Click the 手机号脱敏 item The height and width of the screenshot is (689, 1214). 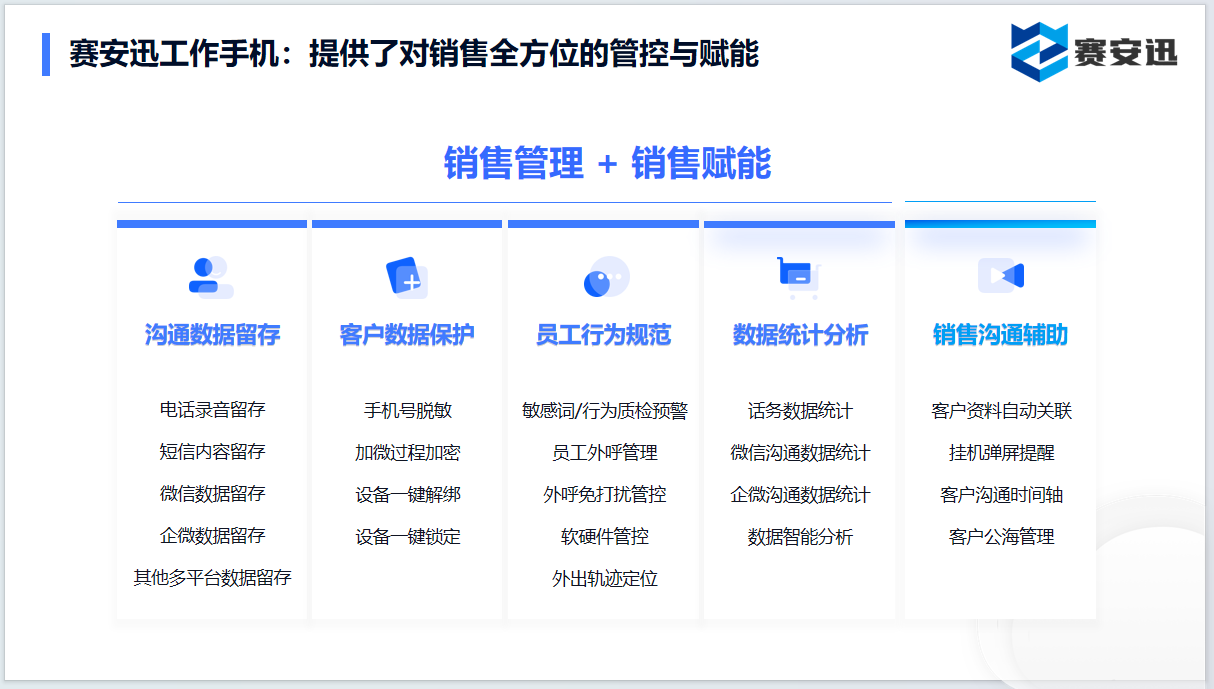coord(407,411)
